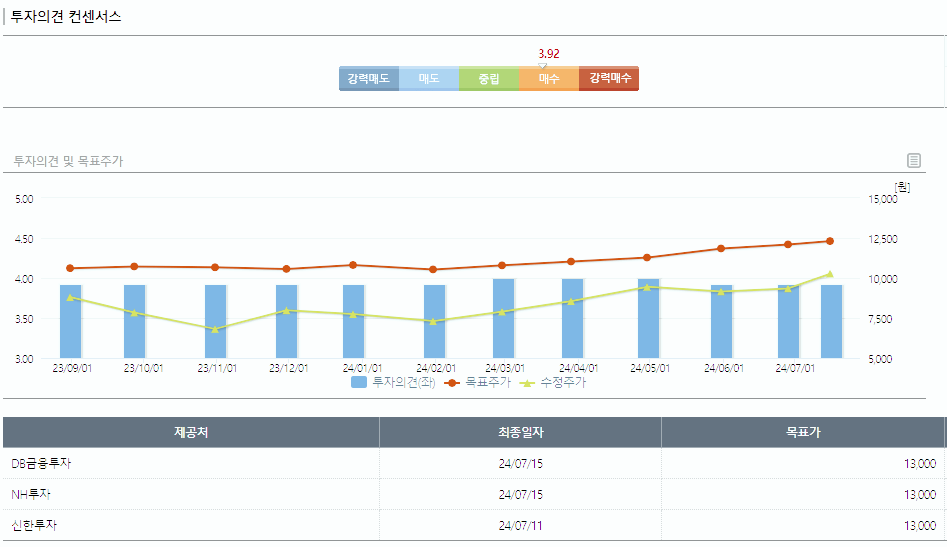The width and height of the screenshot is (947, 547).
Task: Click the 강력매도 consensus segment
Action: (369, 78)
